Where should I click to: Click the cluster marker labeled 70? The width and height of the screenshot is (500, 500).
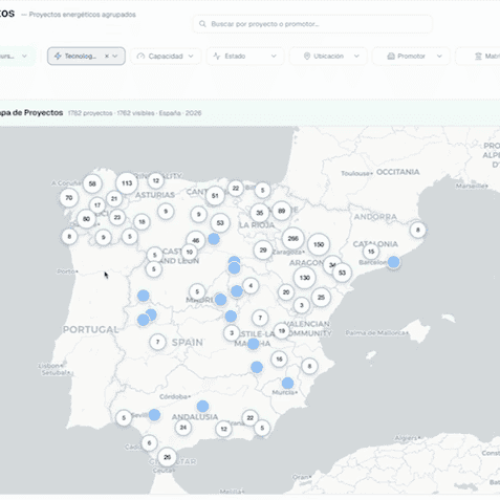point(69,198)
